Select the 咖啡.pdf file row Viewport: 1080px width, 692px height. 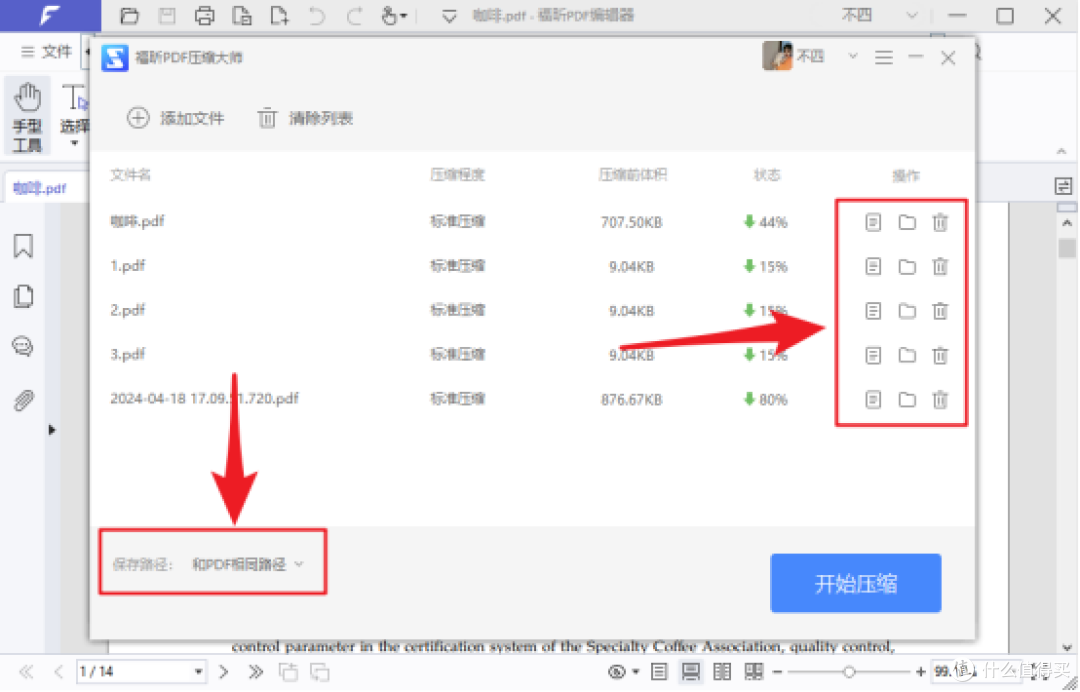[x=532, y=222]
